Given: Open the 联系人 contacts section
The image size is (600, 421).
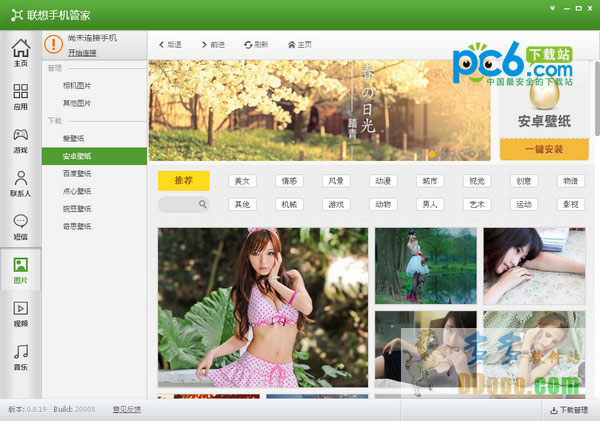Looking at the screenshot, I should click(x=21, y=184).
